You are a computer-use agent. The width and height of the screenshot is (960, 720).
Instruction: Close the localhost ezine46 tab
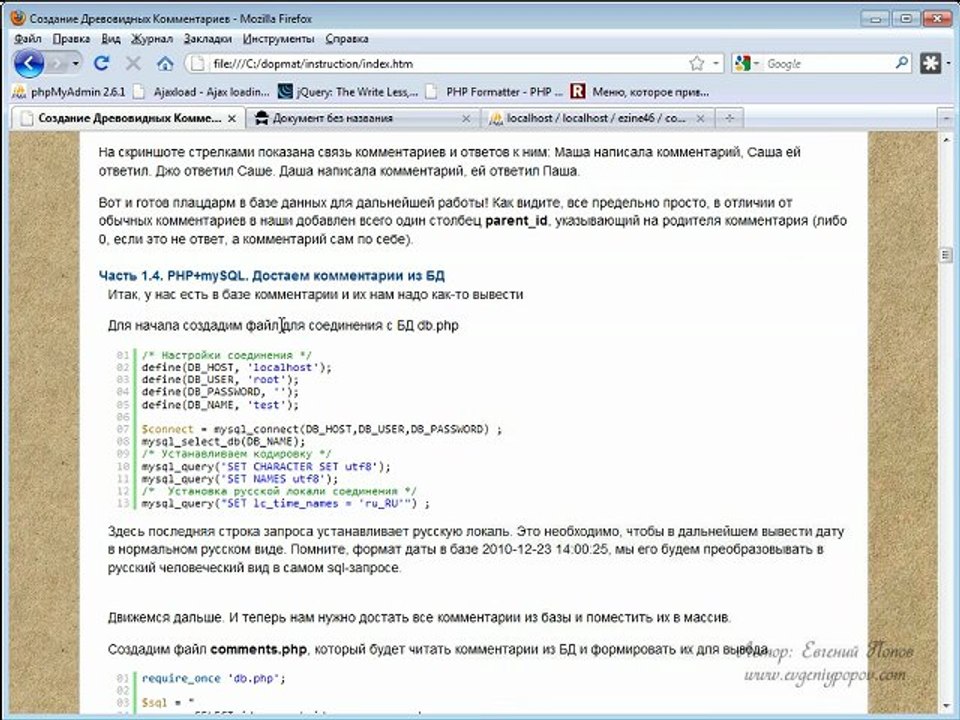coord(700,118)
